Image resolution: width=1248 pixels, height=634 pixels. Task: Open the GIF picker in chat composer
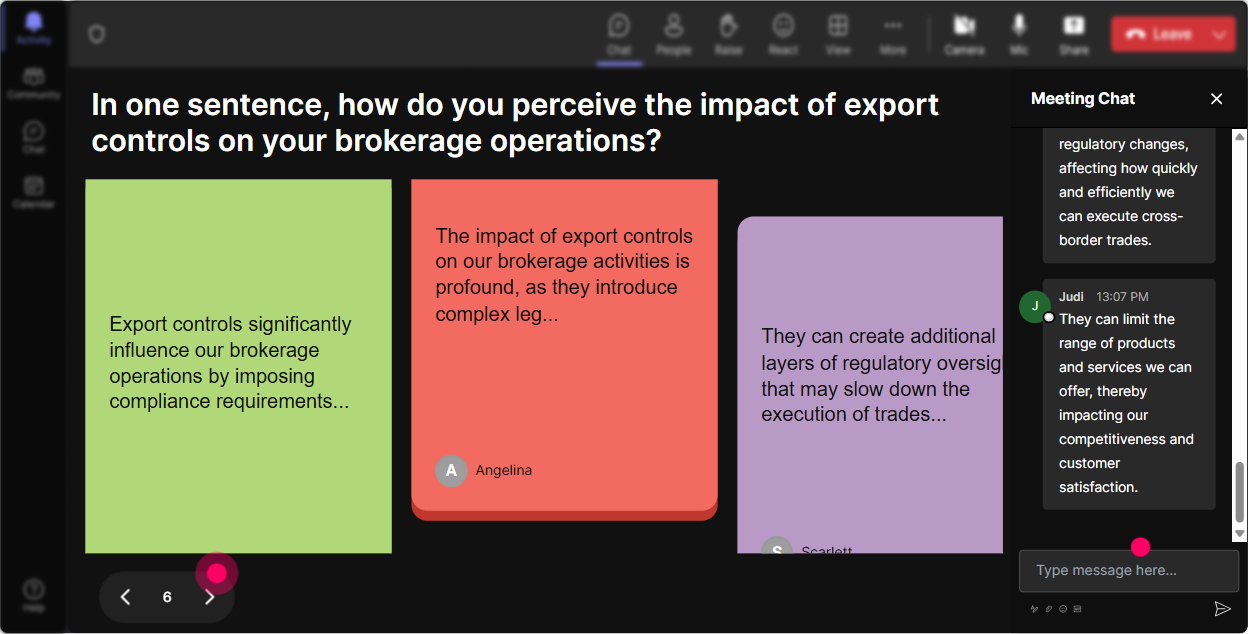pos(1077,608)
